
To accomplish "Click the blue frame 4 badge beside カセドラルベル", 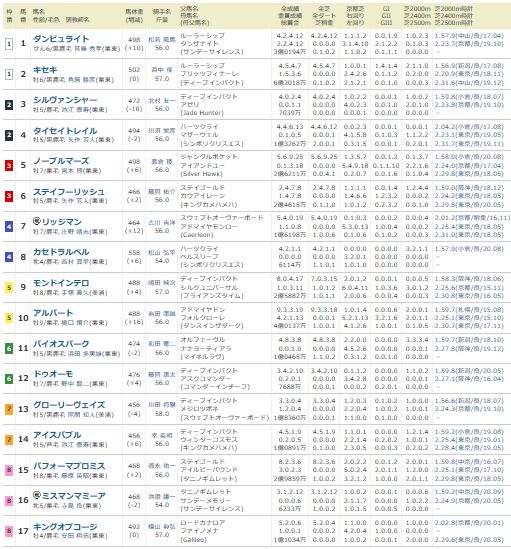I will pos(9,257).
